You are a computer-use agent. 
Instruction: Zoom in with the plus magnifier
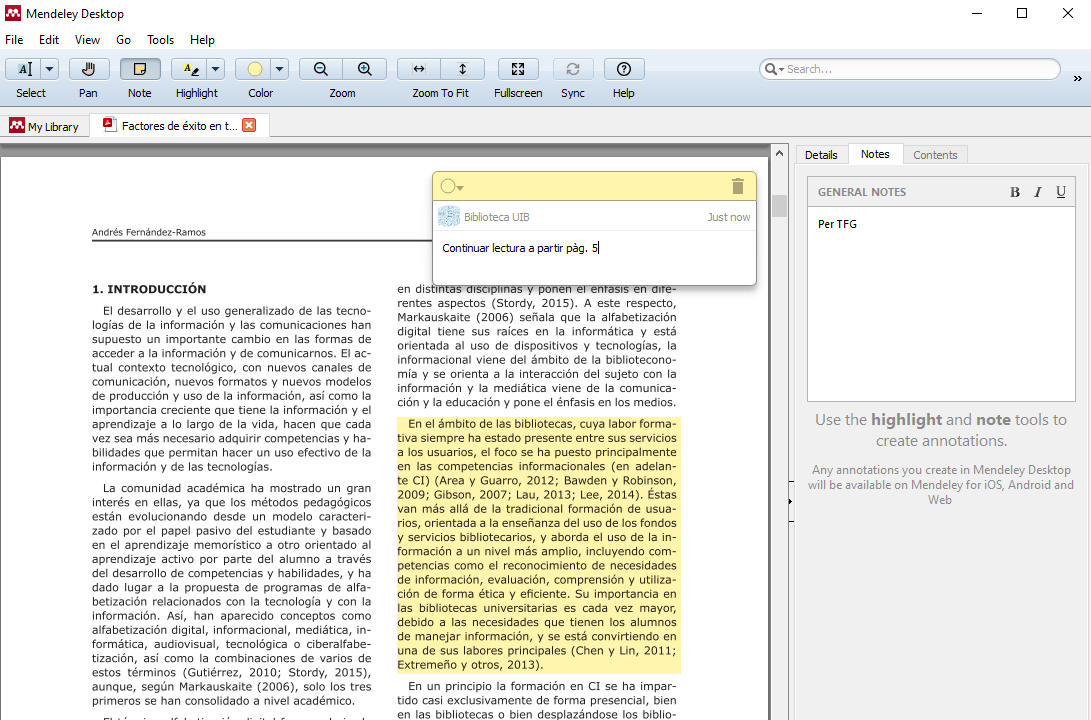coord(365,69)
